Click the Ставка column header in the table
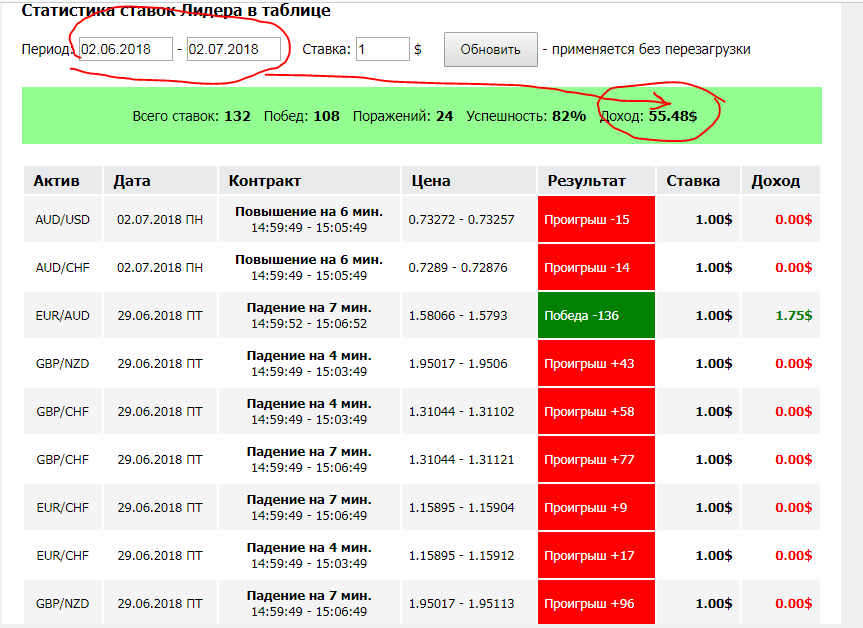Viewport: 863px width, 628px height. click(698, 181)
